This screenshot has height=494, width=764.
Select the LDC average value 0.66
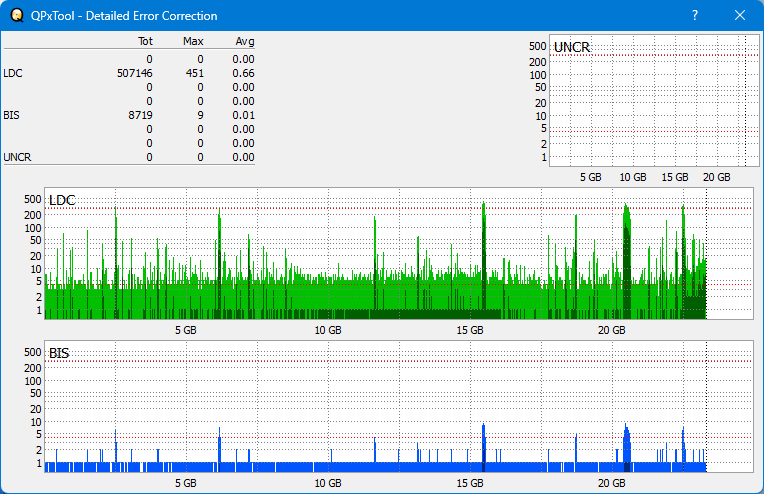(x=243, y=73)
